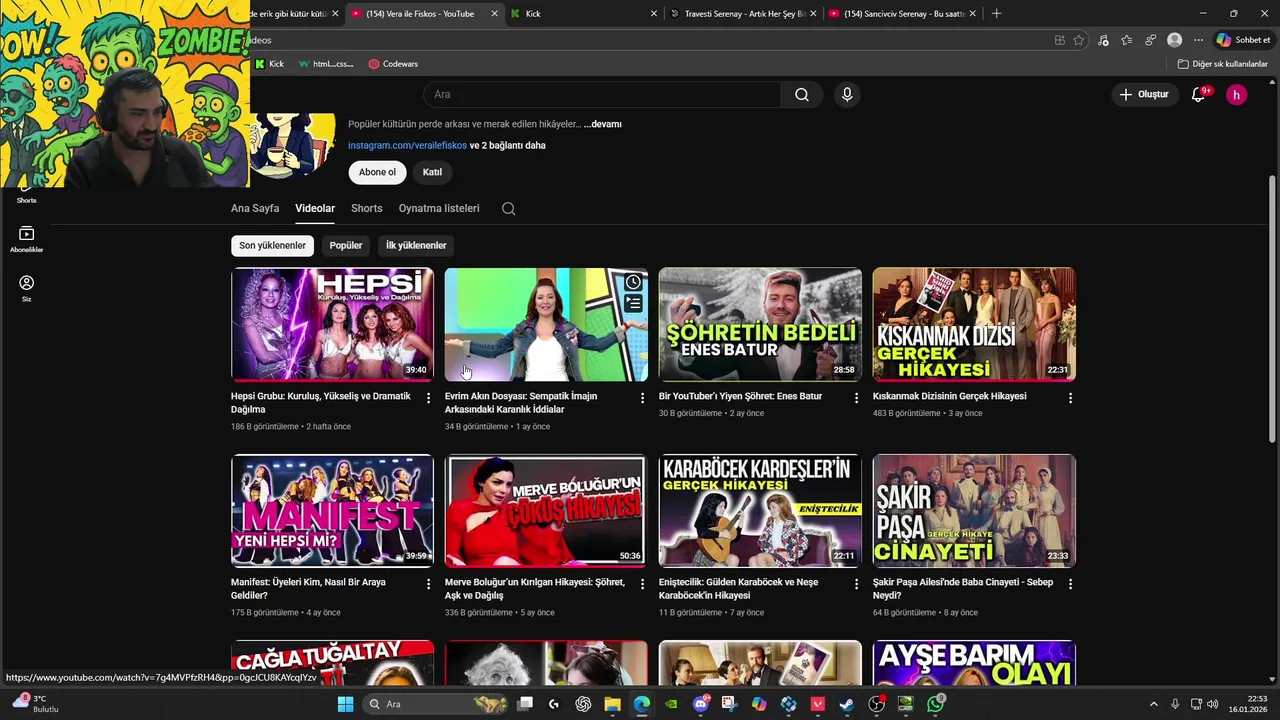
Task: Click the Windows Start button
Action: [345, 704]
